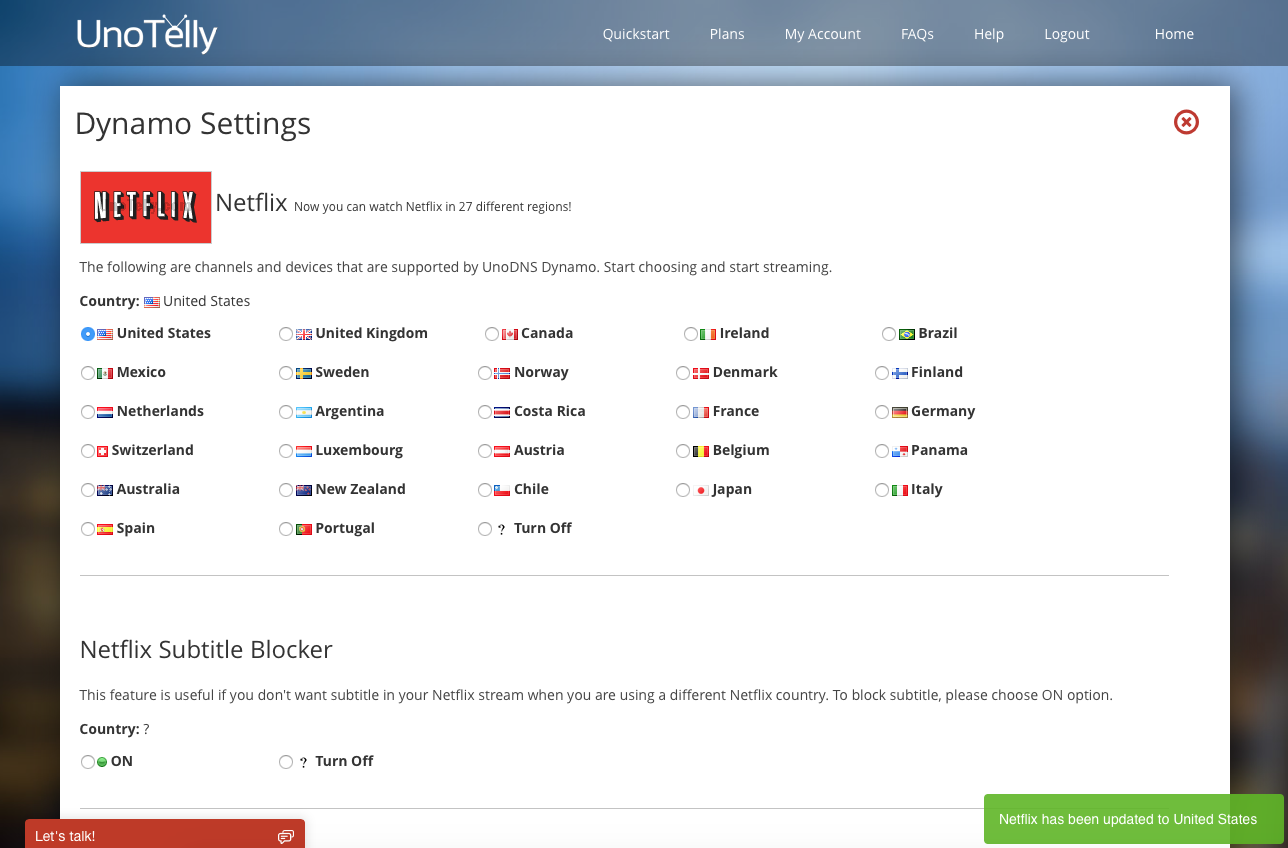Click the Sweden flag icon
1288x848 pixels.
coord(304,373)
